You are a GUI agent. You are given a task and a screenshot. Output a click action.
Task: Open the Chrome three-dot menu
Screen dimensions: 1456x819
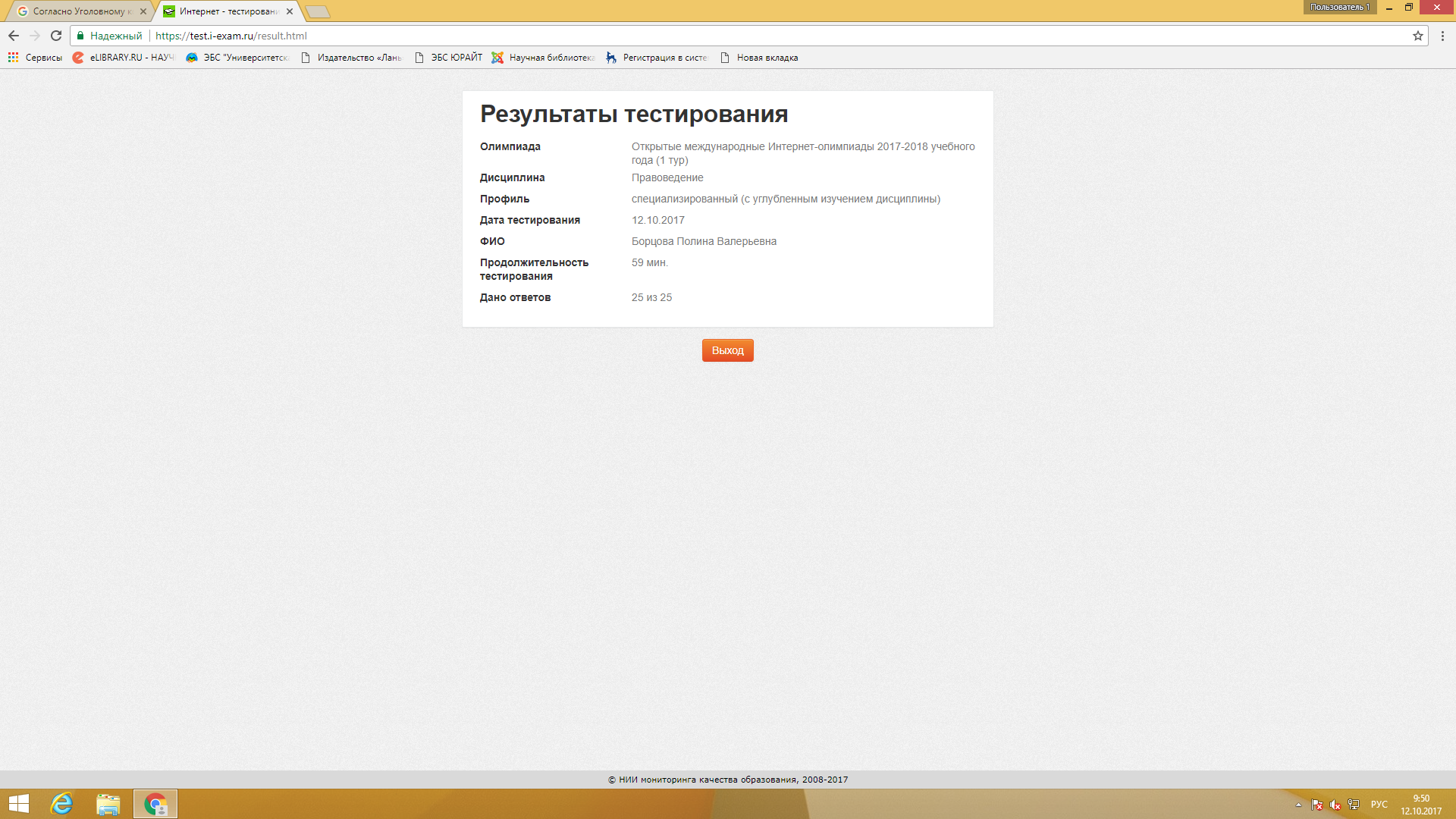point(1442,36)
